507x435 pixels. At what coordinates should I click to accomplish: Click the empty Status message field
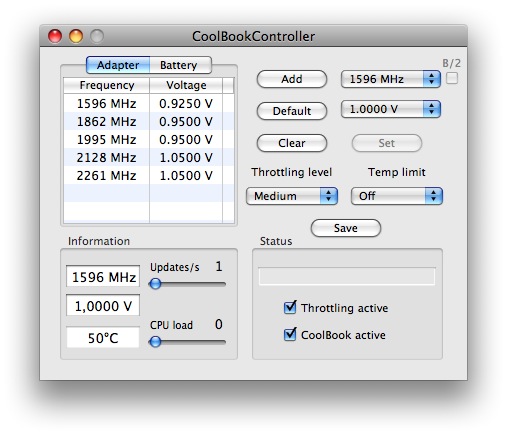click(347, 276)
